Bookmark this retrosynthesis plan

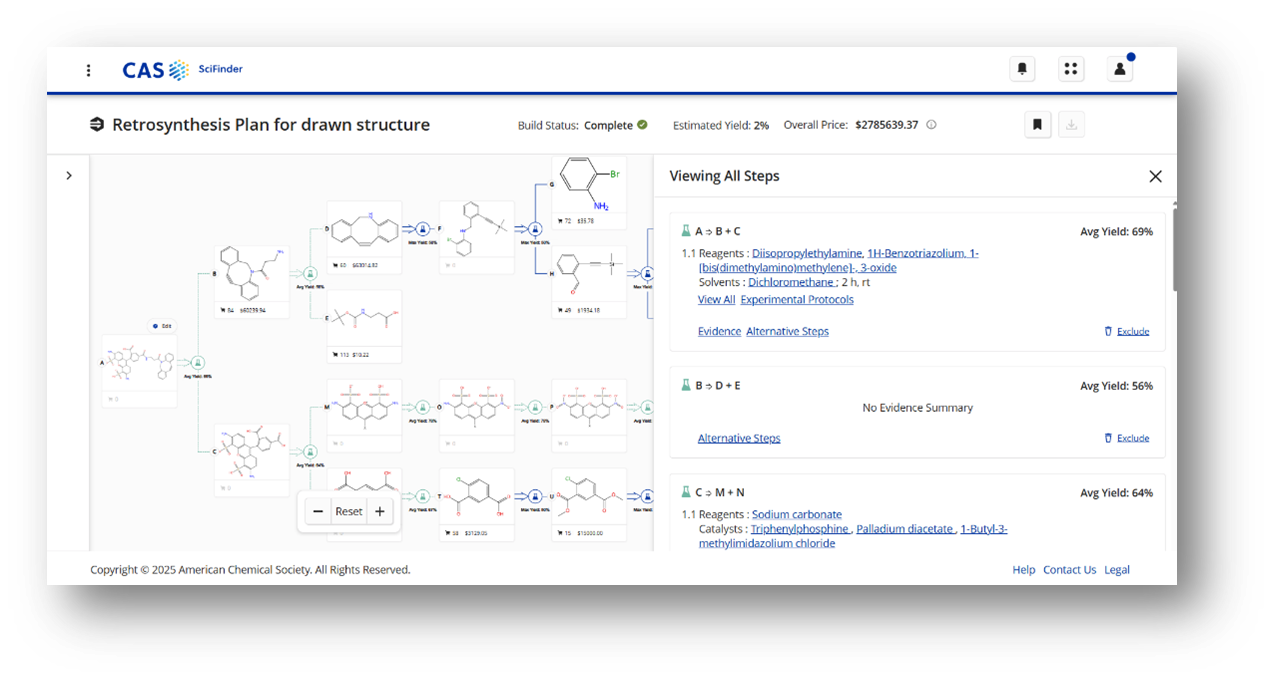coord(1038,125)
